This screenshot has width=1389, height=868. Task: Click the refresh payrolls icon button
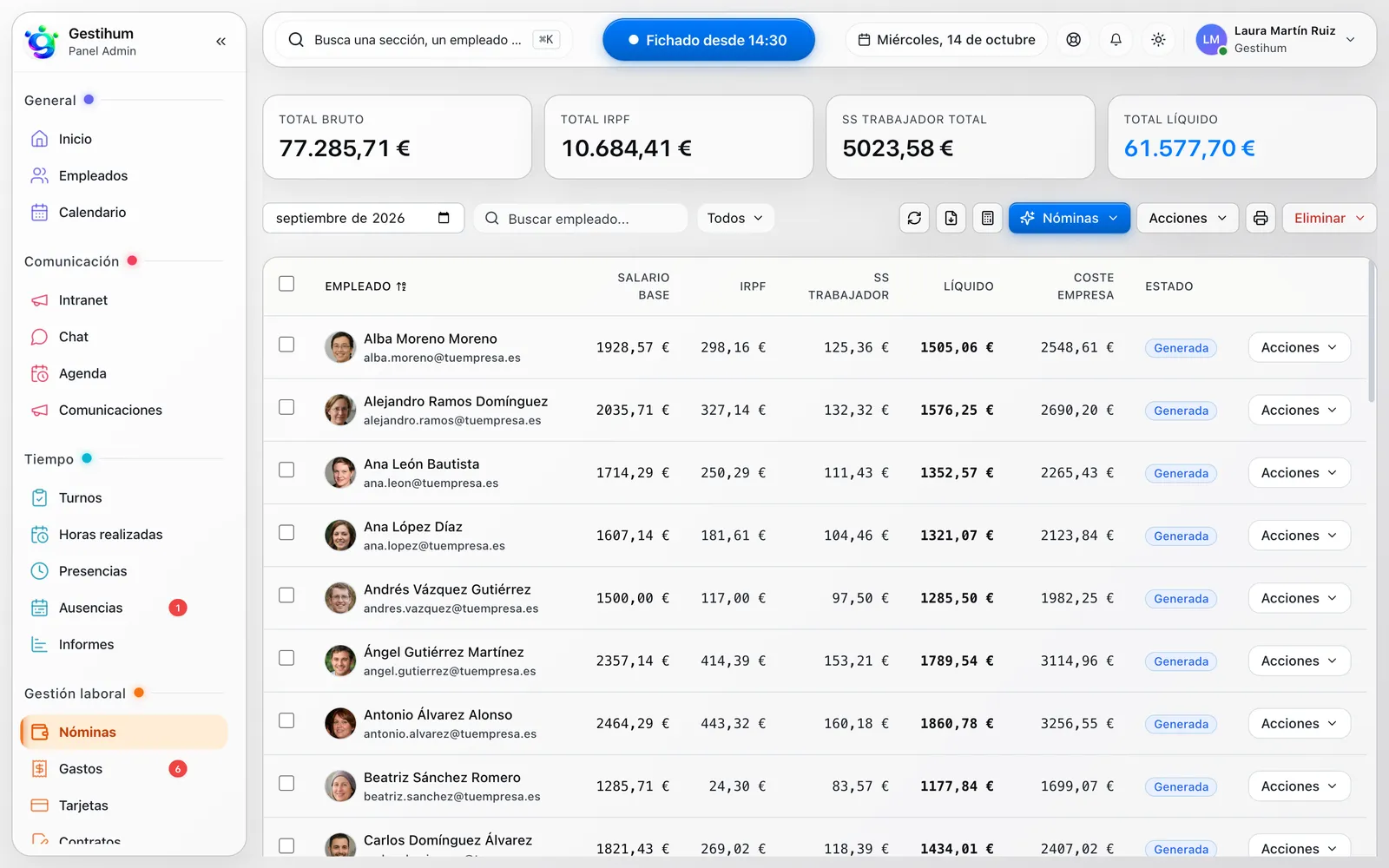pos(914,218)
